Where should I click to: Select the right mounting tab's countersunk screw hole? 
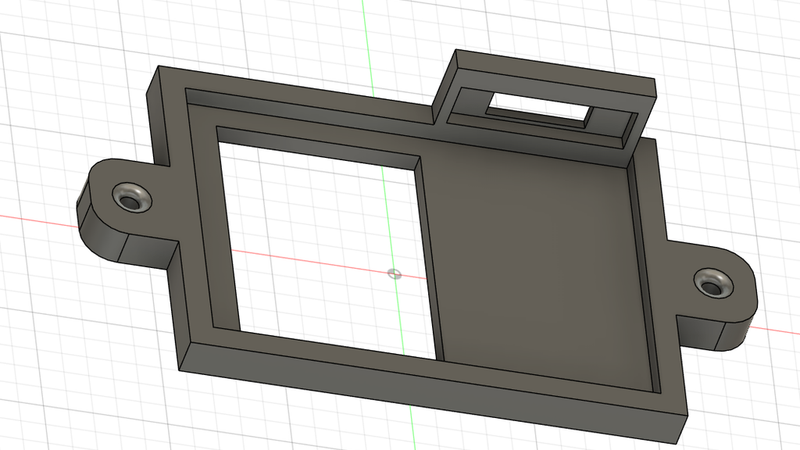pos(713,284)
